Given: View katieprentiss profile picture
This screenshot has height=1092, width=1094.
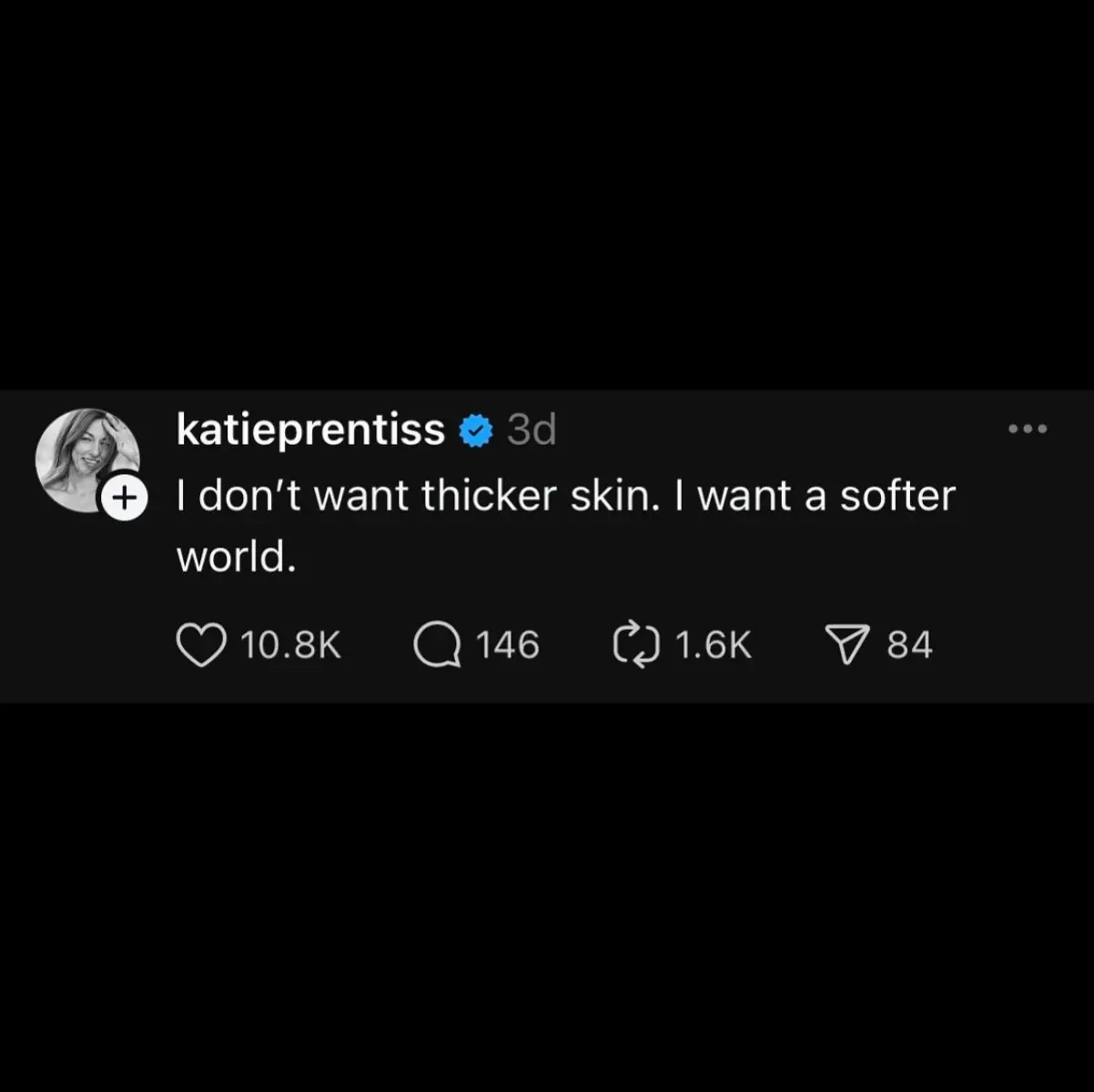Looking at the screenshot, I should pyautogui.click(x=86, y=460).
